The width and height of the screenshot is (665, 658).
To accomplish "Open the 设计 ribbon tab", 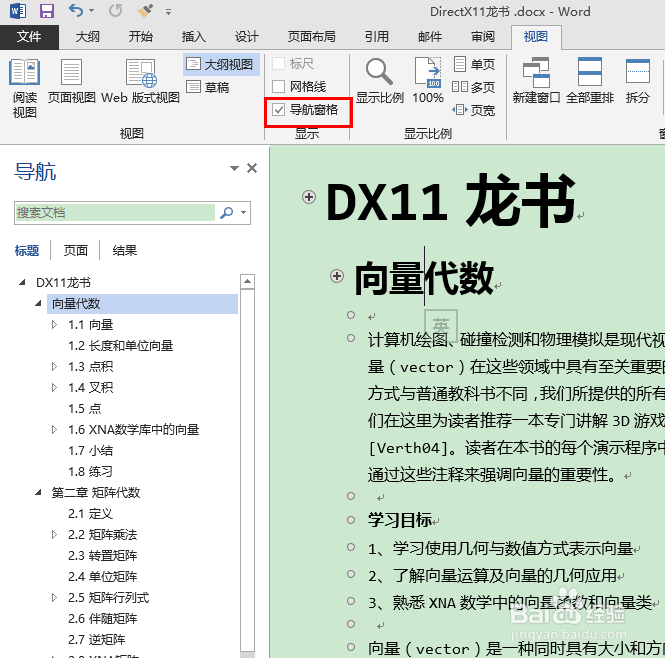I will click(247, 37).
